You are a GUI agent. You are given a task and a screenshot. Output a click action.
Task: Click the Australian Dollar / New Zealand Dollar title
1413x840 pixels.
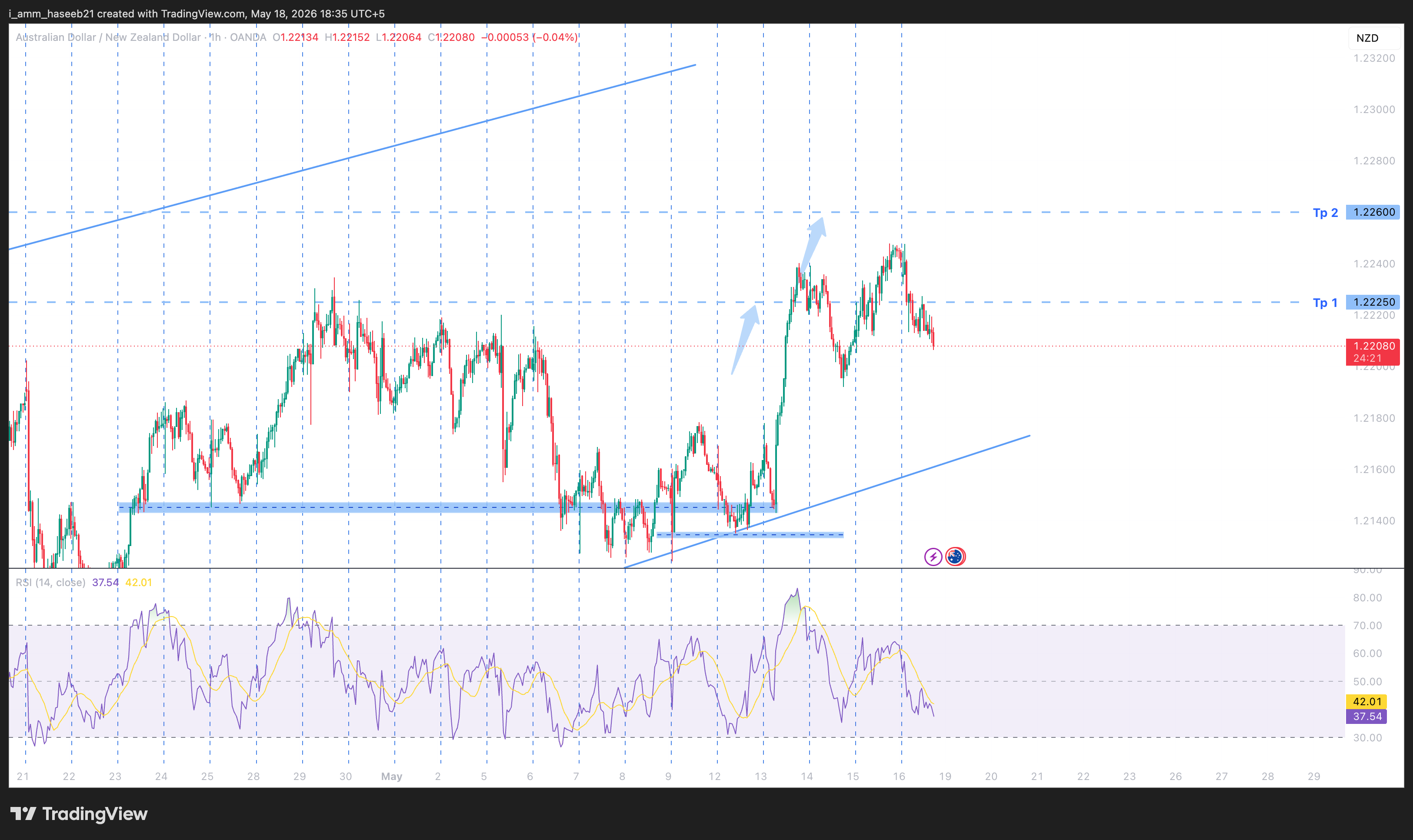click(x=108, y=37)
